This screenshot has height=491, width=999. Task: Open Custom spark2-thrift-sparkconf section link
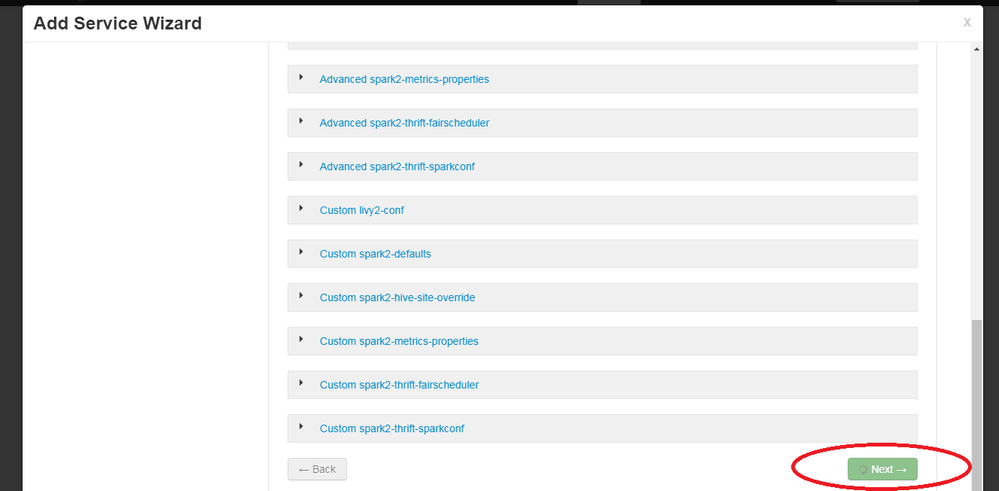click(392, 429)
